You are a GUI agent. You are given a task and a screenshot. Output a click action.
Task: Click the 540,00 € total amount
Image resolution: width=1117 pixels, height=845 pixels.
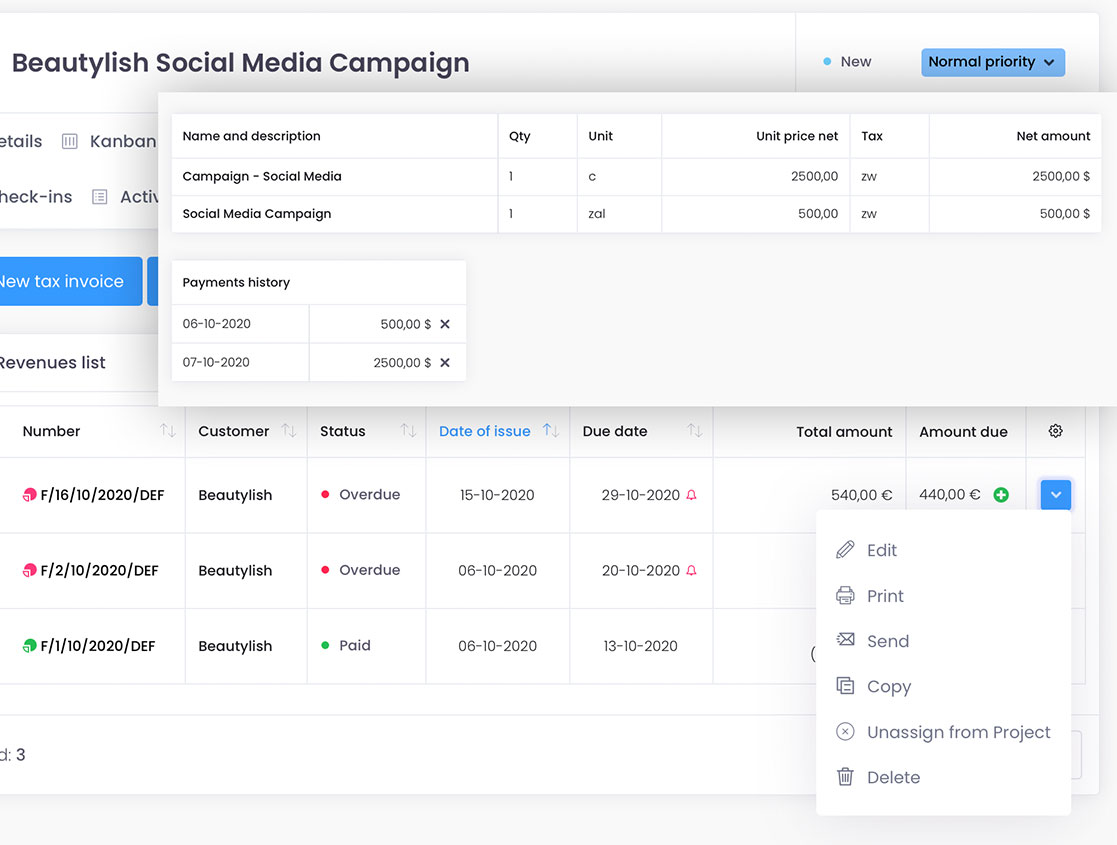pyautogui.click(x=861, y=495)
